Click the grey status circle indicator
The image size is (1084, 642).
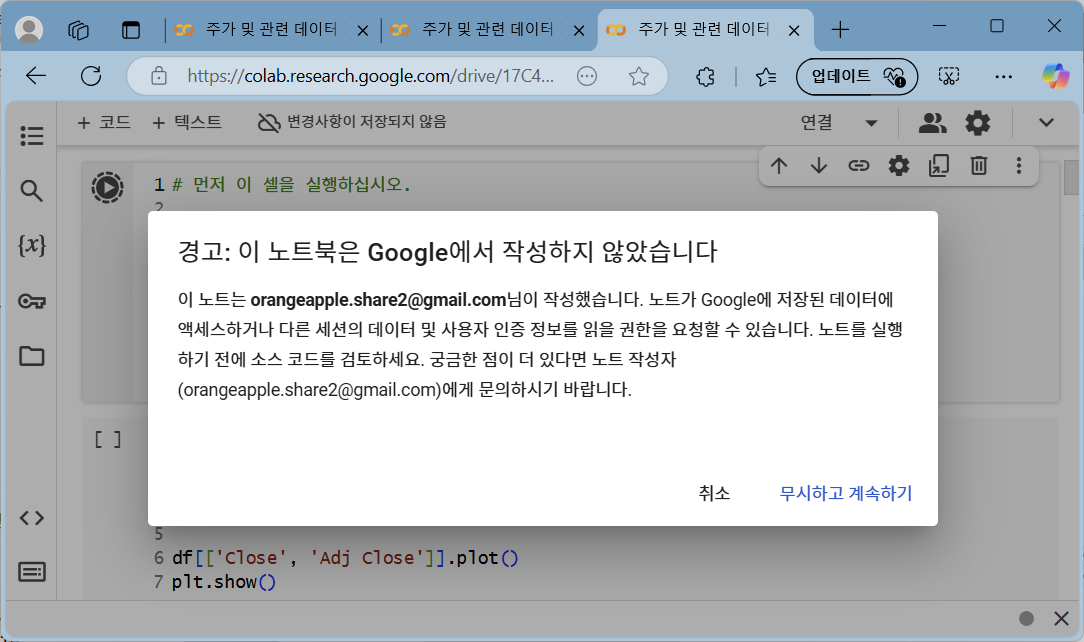[1027, 619]
